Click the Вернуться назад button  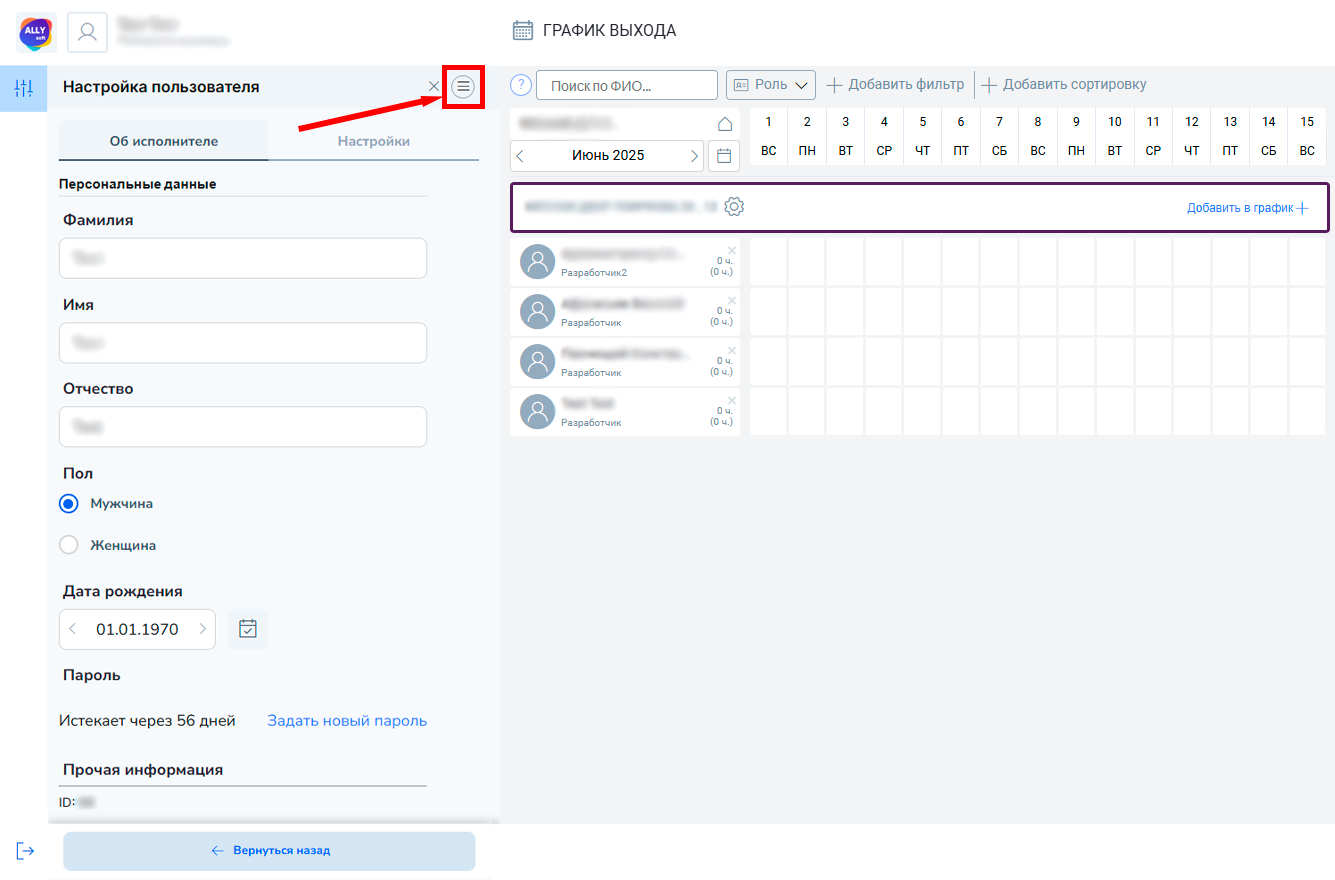270,851
